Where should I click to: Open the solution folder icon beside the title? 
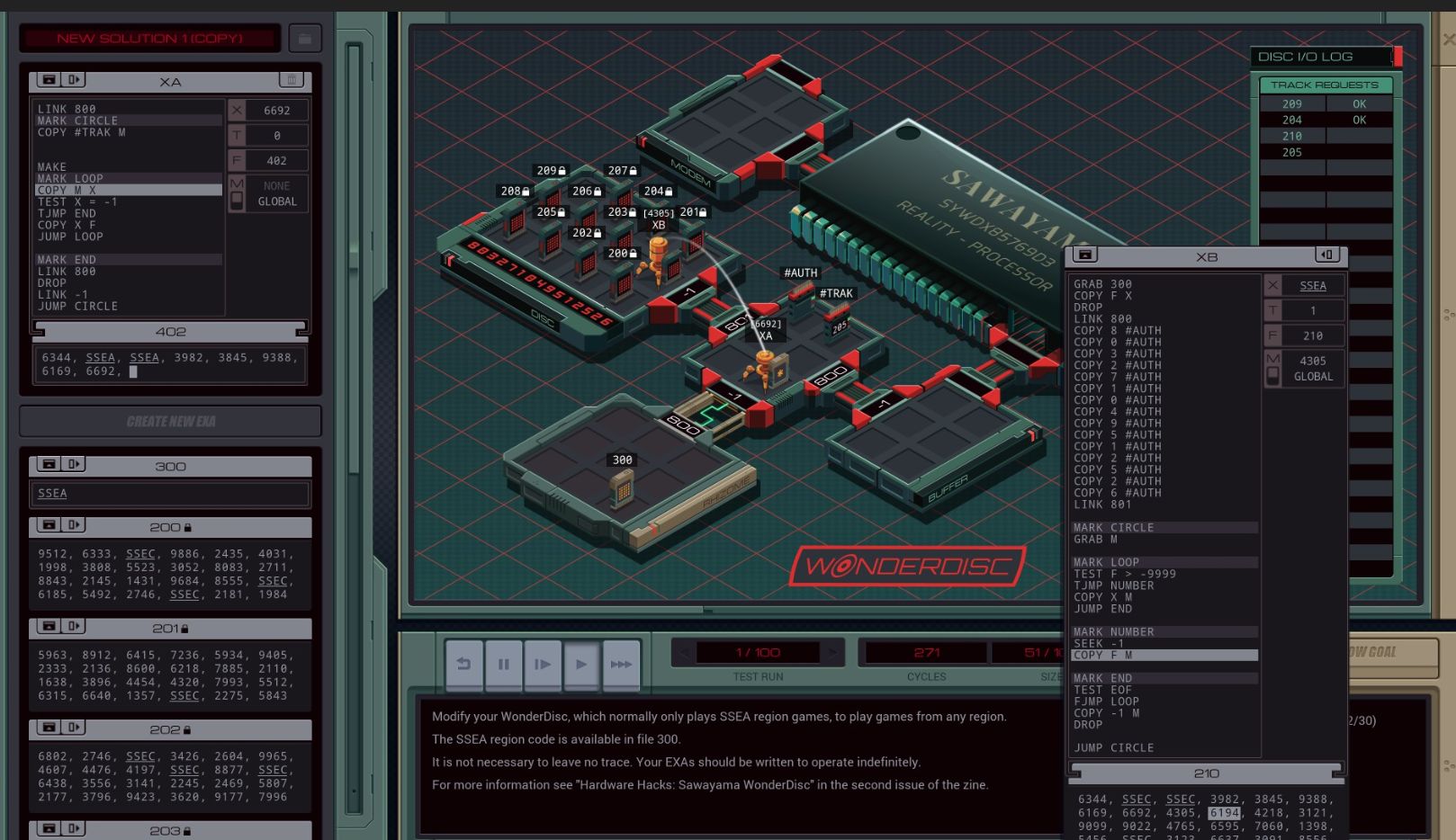click(x=305, y=39)
